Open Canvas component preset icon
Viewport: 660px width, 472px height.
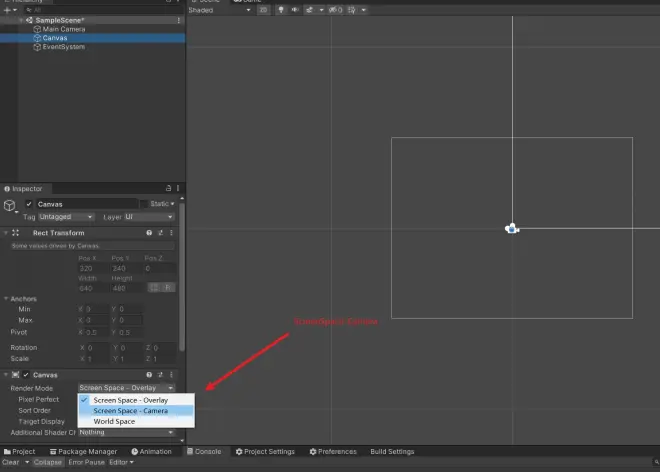point(160,375)
